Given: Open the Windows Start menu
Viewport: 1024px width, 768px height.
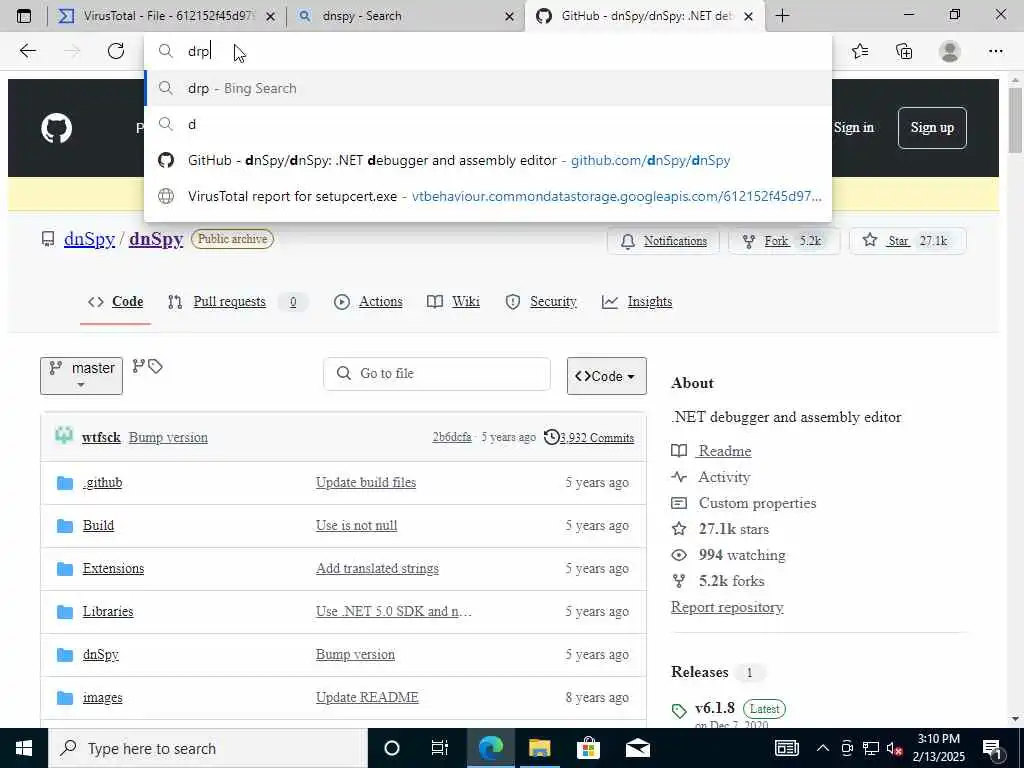Looking at the screenshot, I should pyautogui.click(x=24, y=748).
